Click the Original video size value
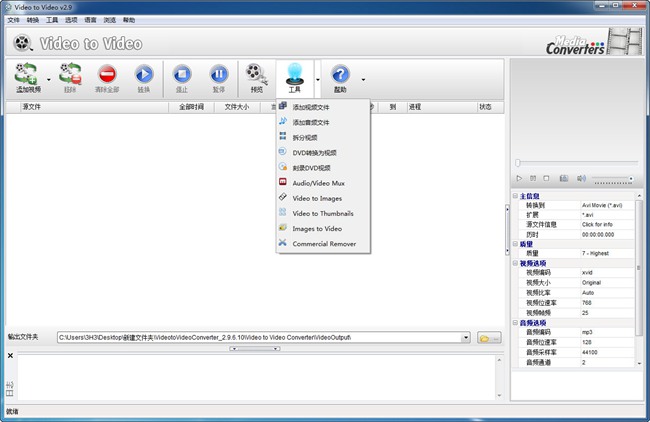The width and height of the screenshot is (650, 422). (591, 282)
